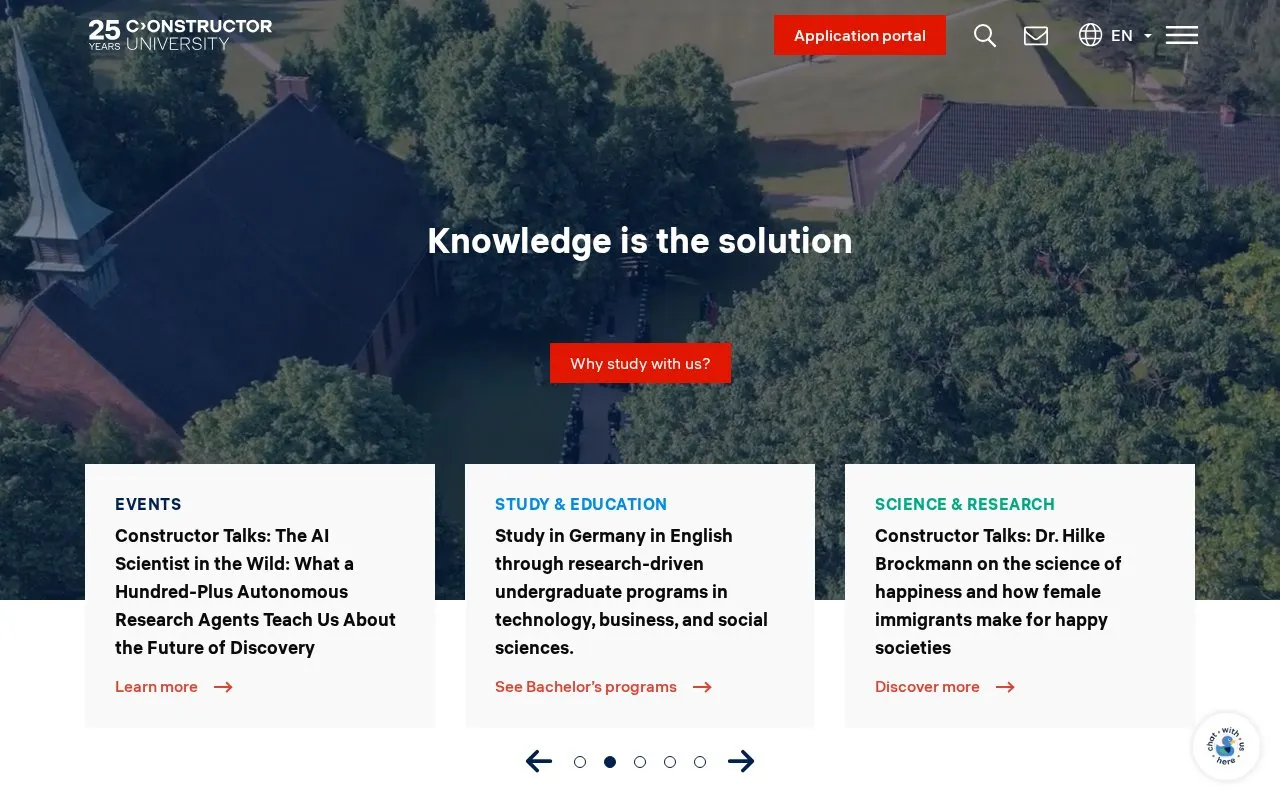Screen dimensions: 1280x800
Task: Open the chat with us widget
Action: [x=1226, y=746]
